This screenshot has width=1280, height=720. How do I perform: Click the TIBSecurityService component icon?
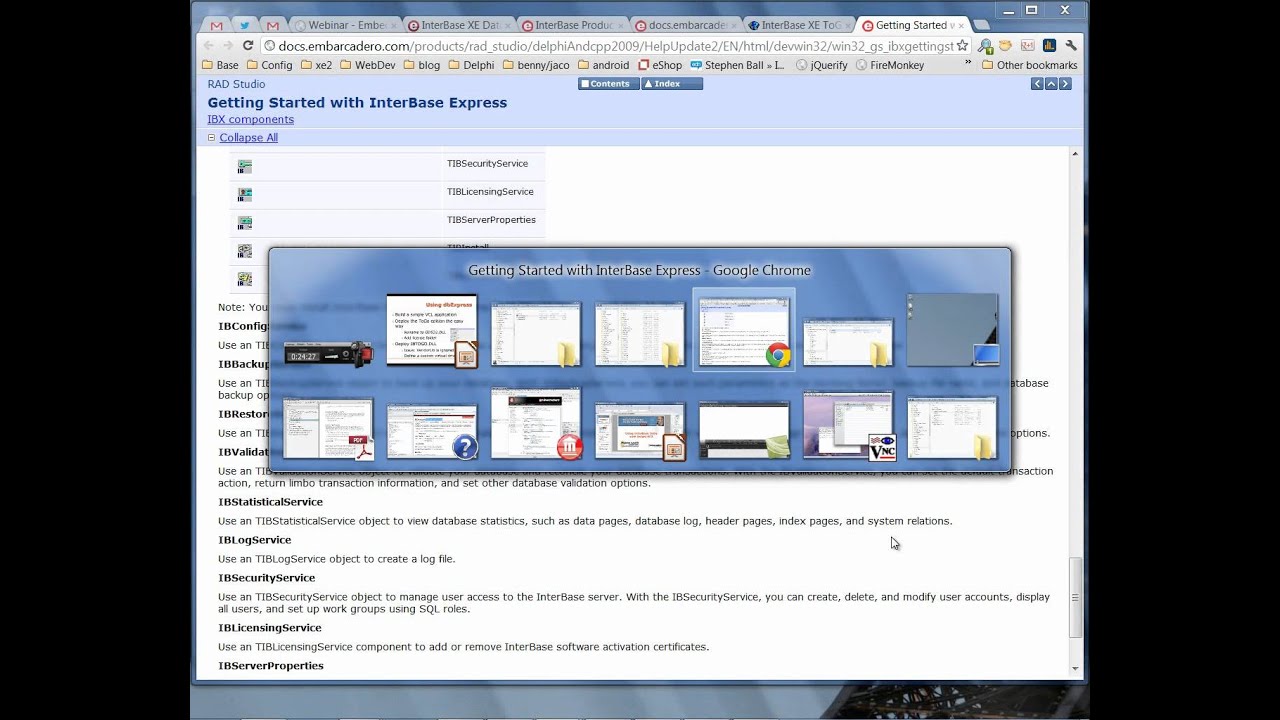pos(244,167)
